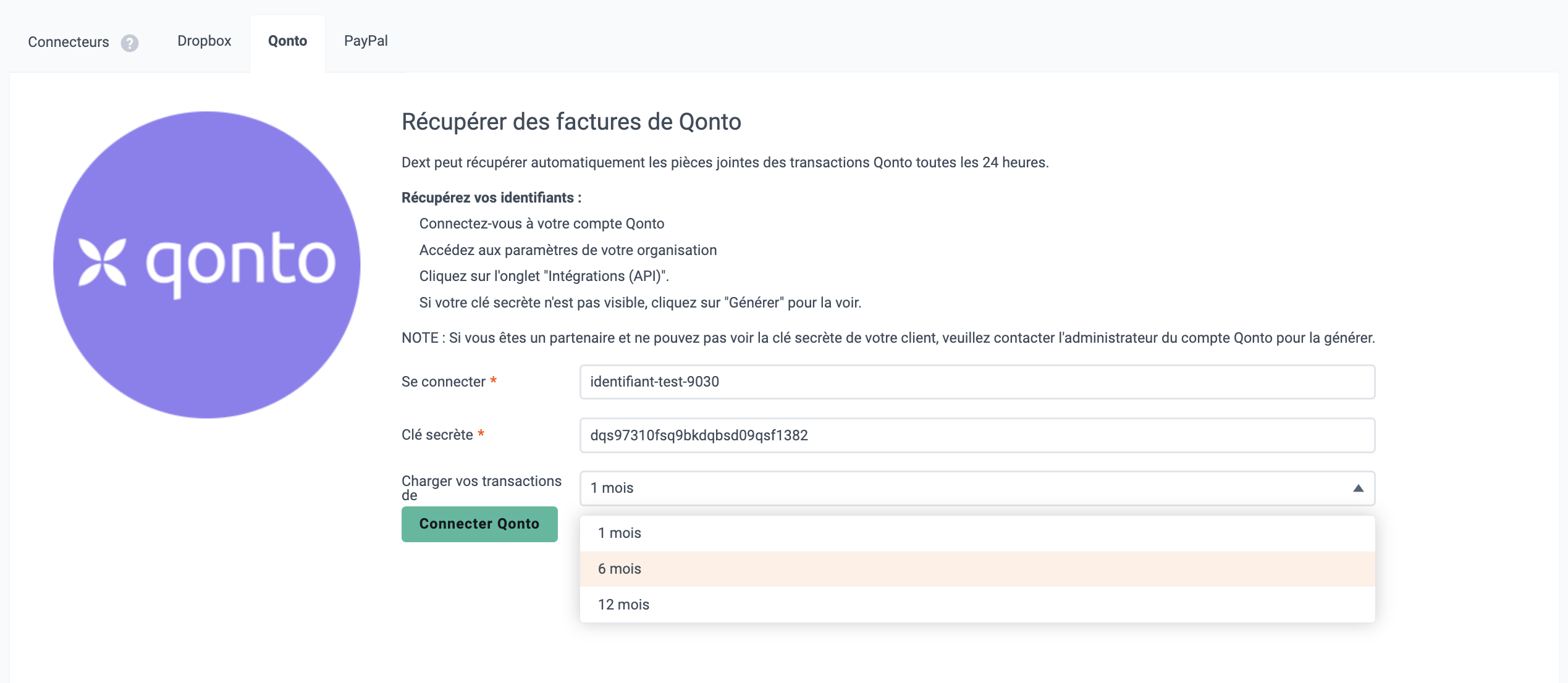Choose the 12 mois option

(x=977, y=605)
